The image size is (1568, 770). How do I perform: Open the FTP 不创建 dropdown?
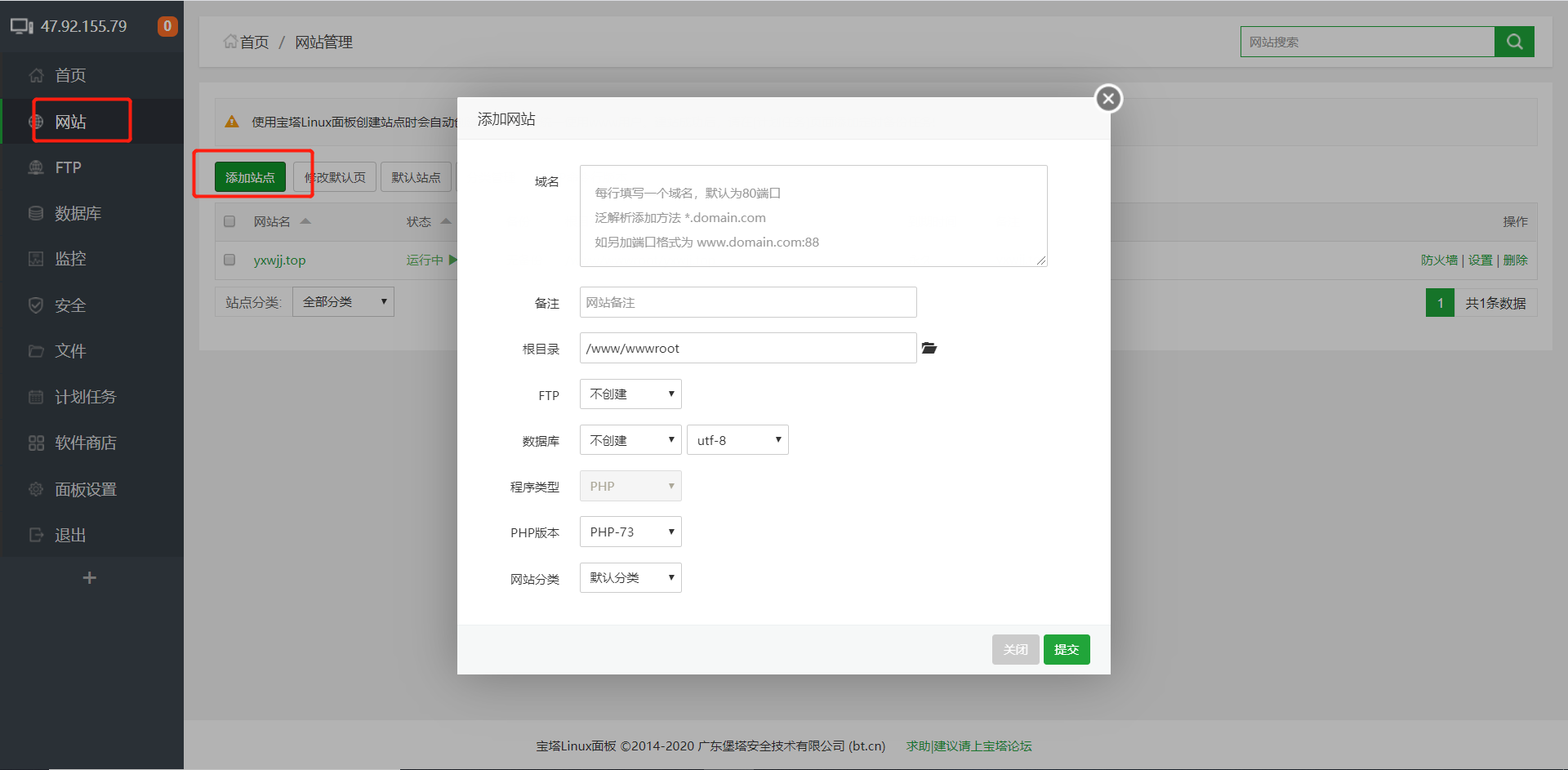tap(630, 394)
